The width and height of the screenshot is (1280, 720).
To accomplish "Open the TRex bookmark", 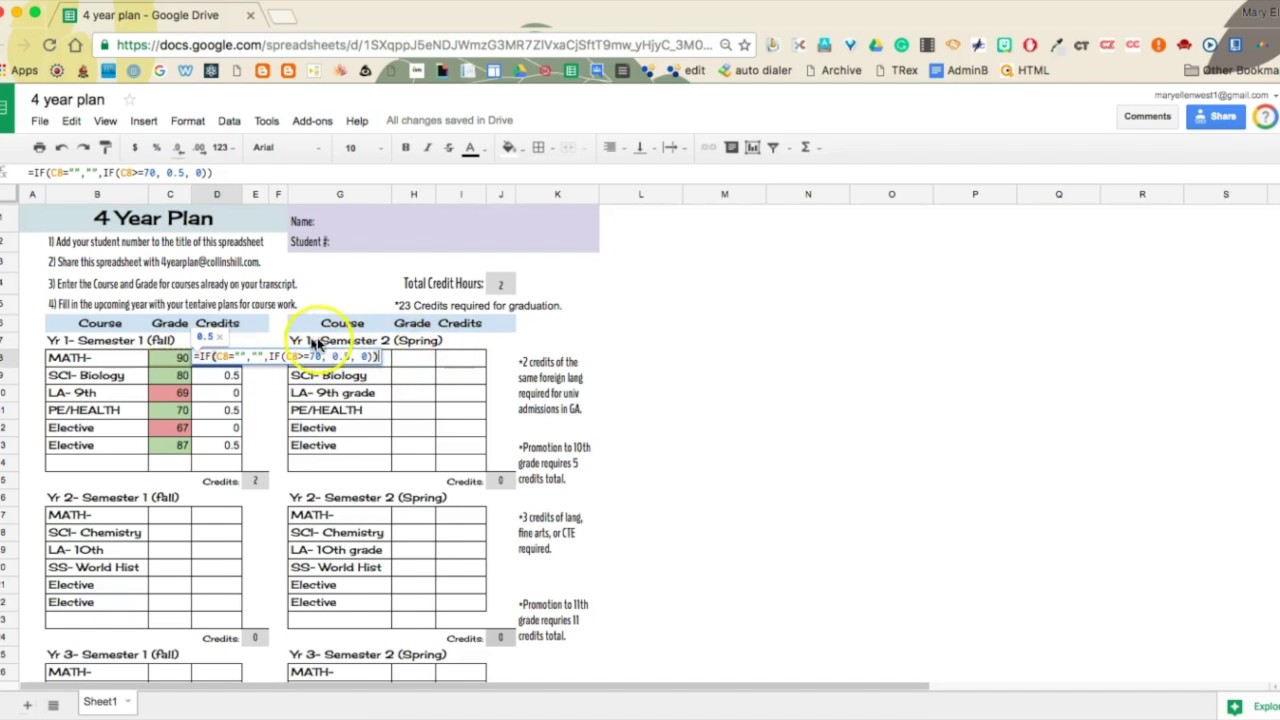I will click(896, 71).
